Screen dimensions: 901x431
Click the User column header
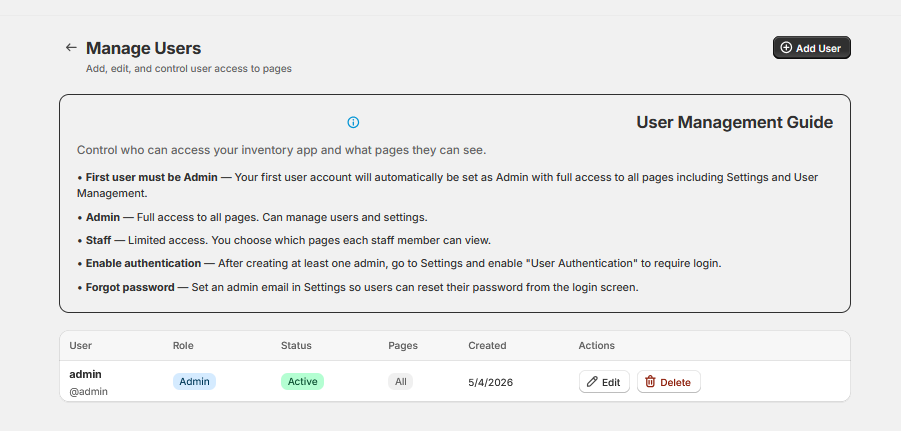(80, 345)
